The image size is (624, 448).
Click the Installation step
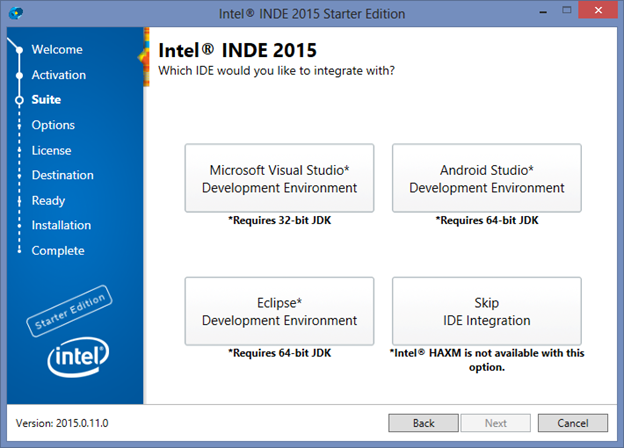61,225
